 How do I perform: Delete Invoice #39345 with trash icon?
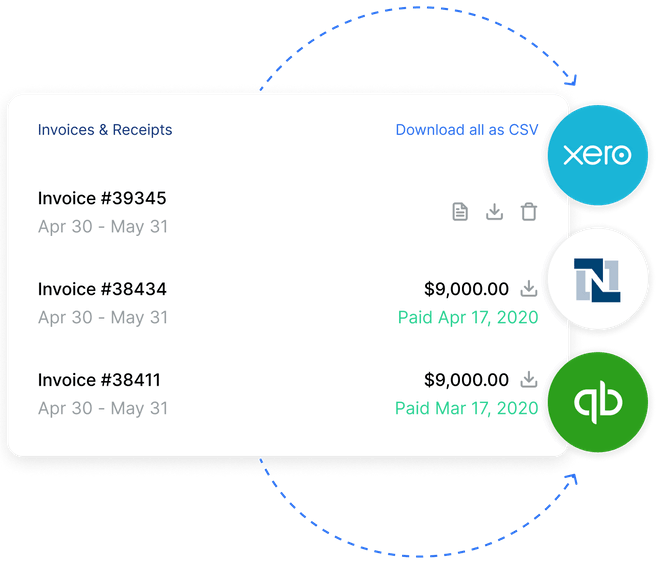[x=528, y=211]
